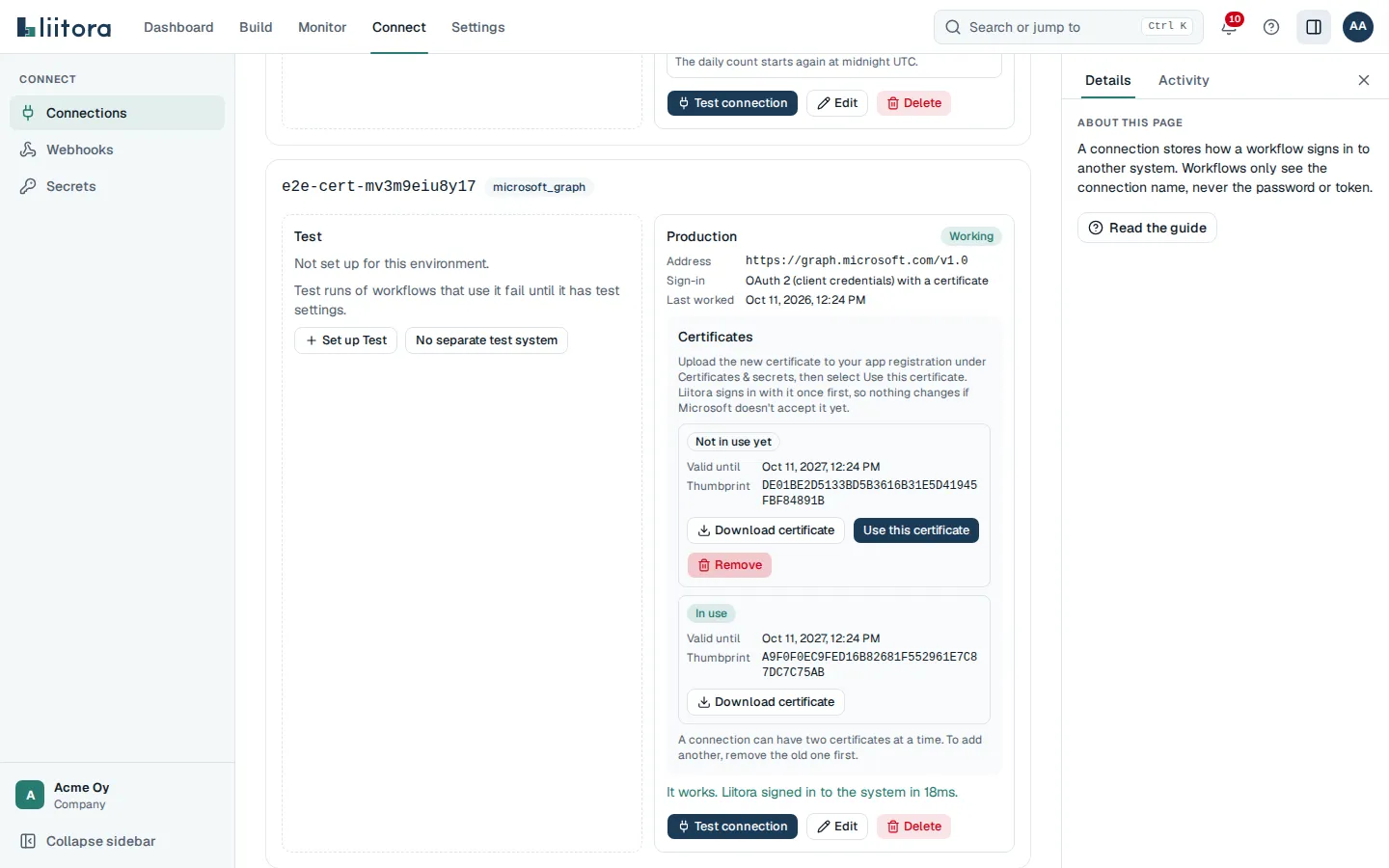1389x868 pixels.
Task: Click the Liitora logo
Action: point(64,27)
